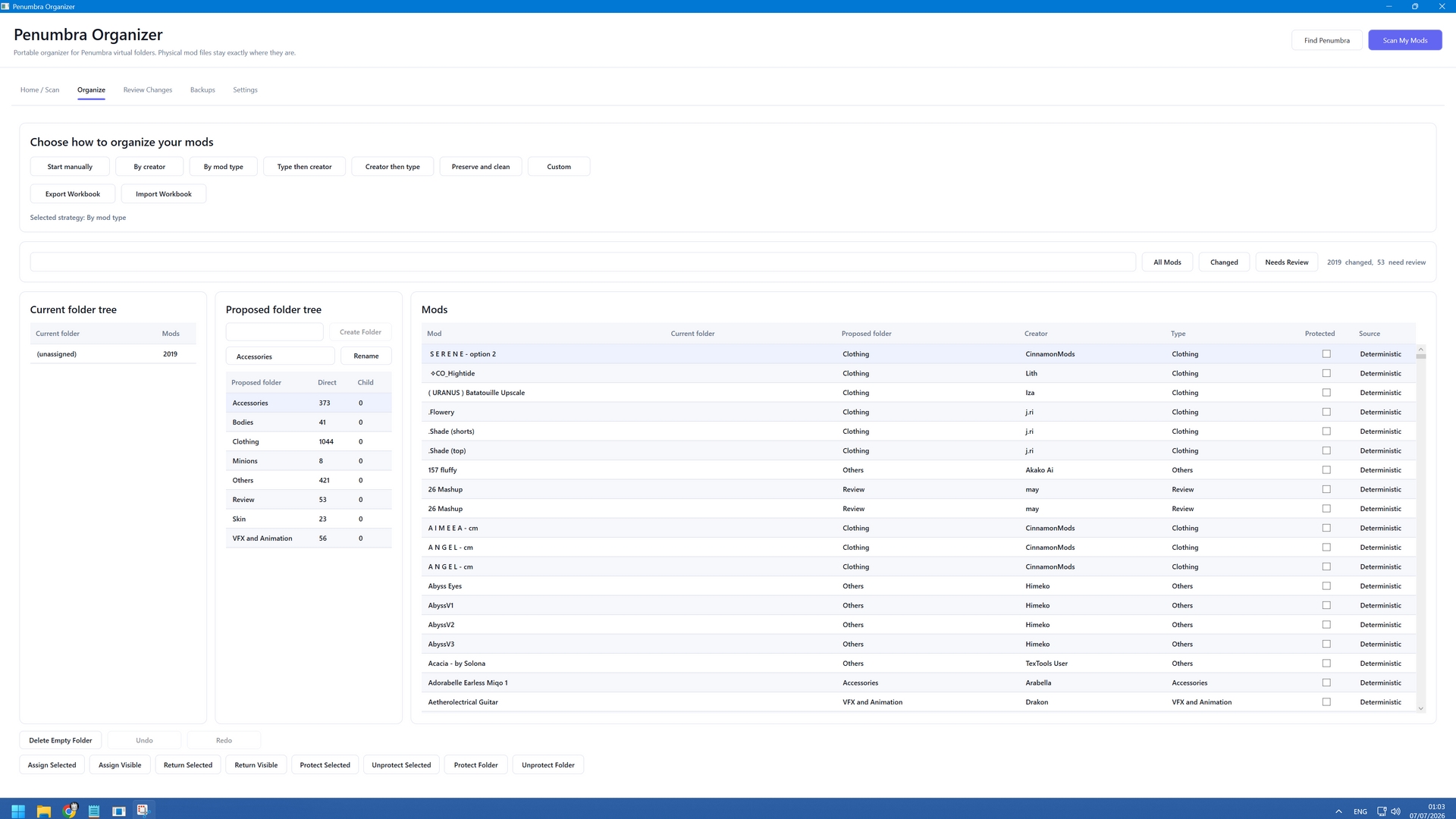Click the ENG language indicator
Viewport: 1456px width, 819px height.
pyautogui.click(x=1360, y=811)
